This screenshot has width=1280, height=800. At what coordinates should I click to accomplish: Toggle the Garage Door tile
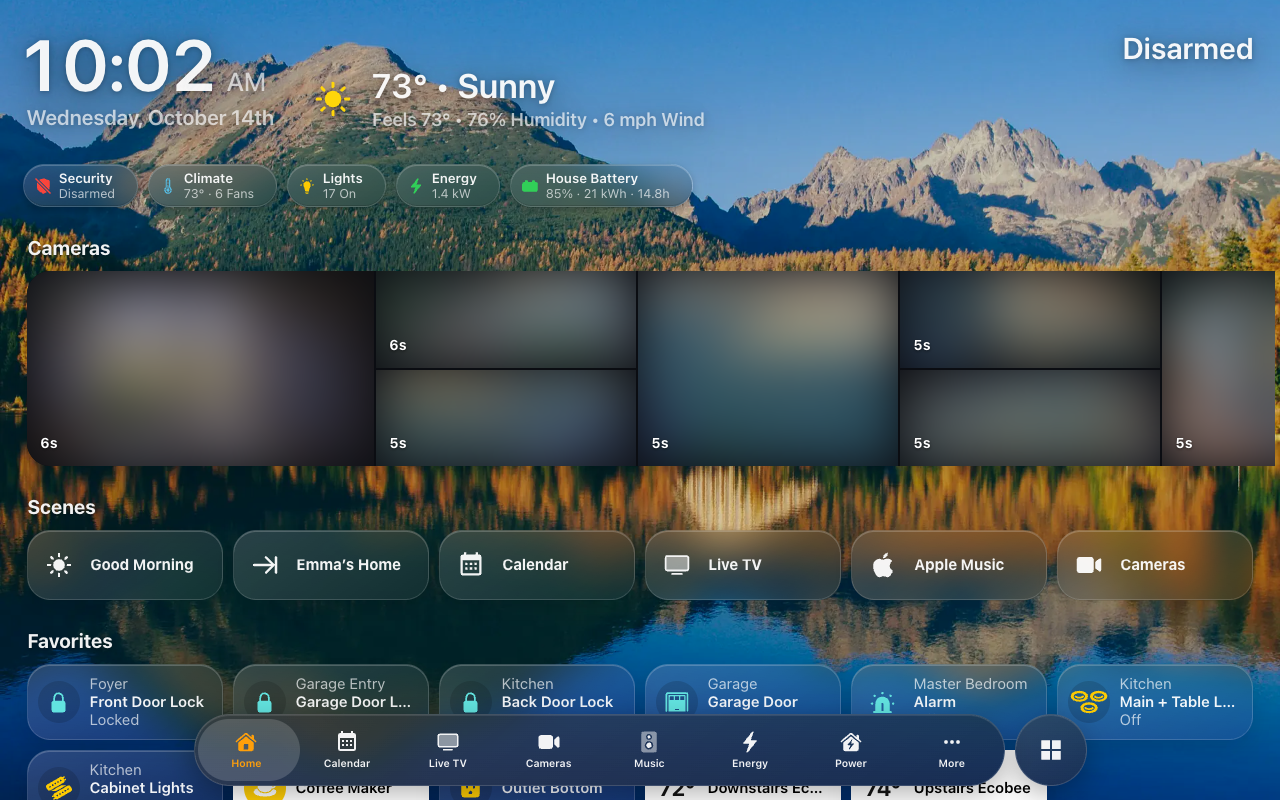pos(743,692)
